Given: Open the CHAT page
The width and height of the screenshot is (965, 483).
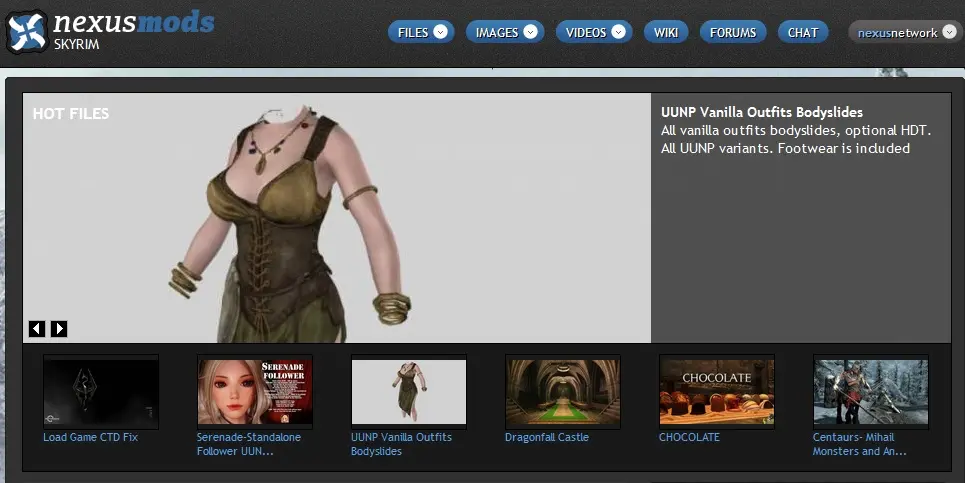Looking at the screenshot, I should [x=803, y=32].
